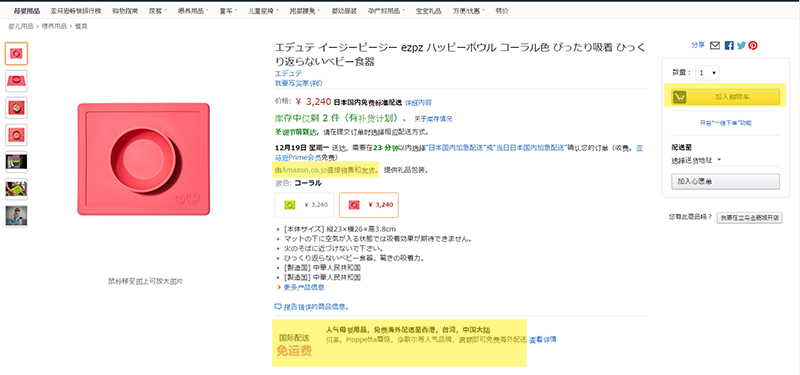Click the main coral bowl product image
This screenshot has width=800, height=375.
(x=144, y=159)
